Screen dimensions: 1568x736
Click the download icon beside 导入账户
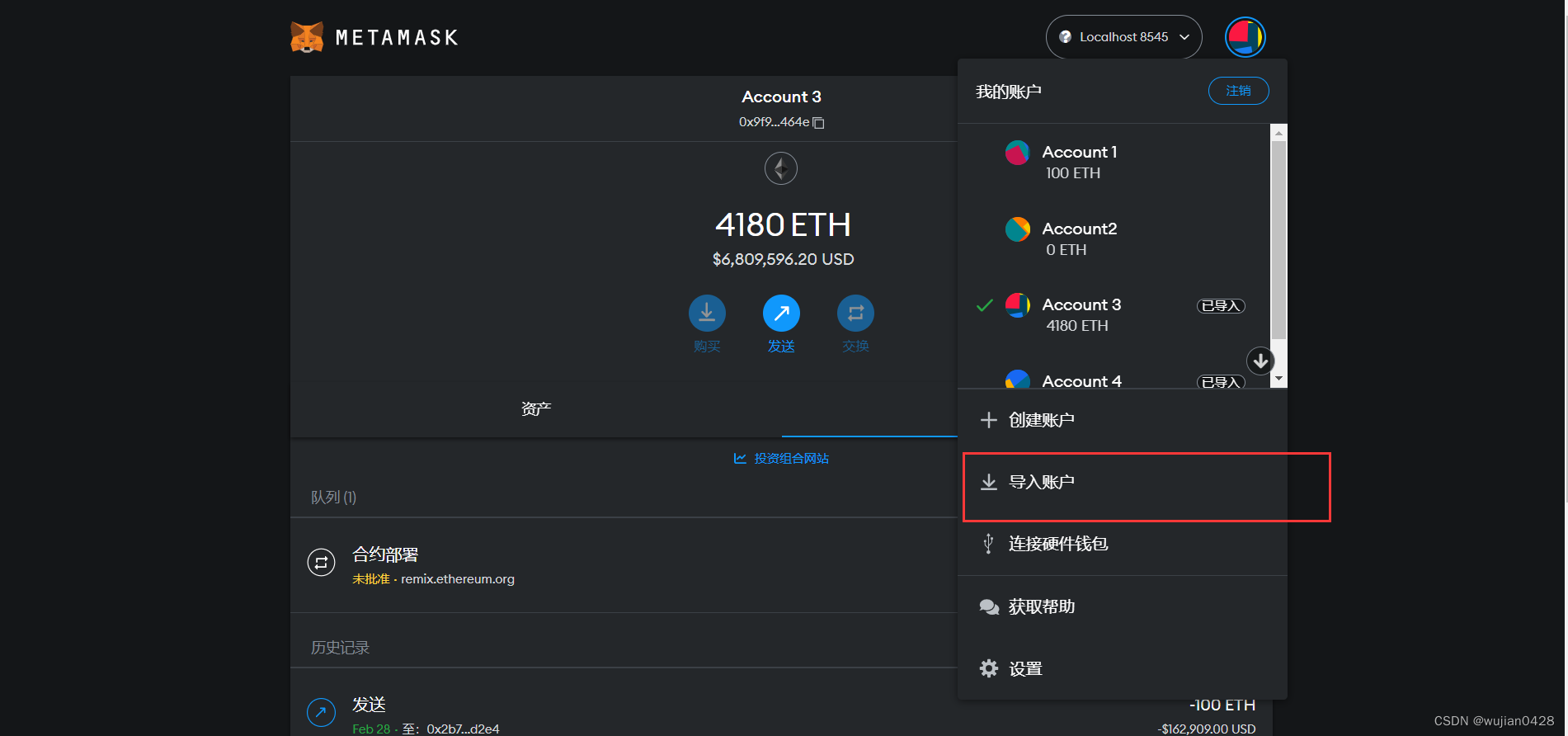click(x=988, y=482)
